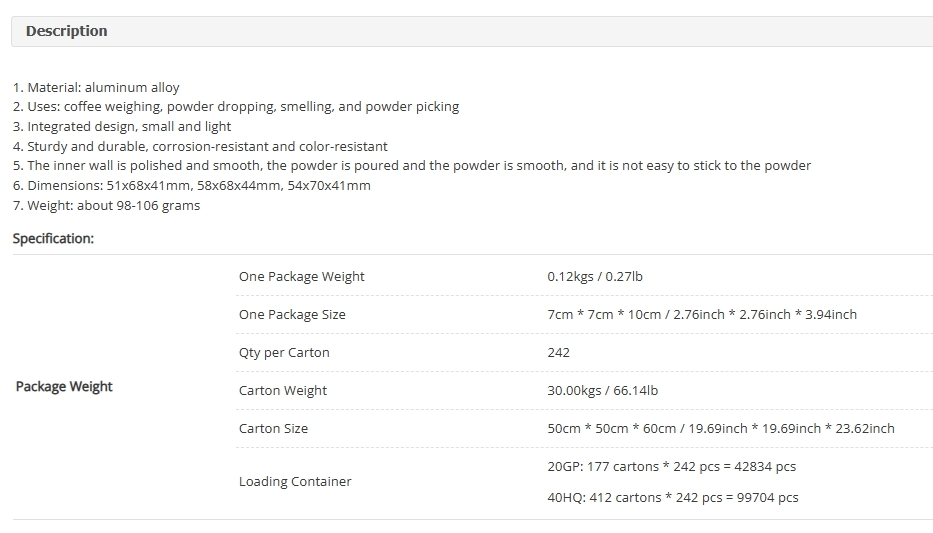Click the Loading Container label
Screen dimensions: 933x533
[295, 481]
